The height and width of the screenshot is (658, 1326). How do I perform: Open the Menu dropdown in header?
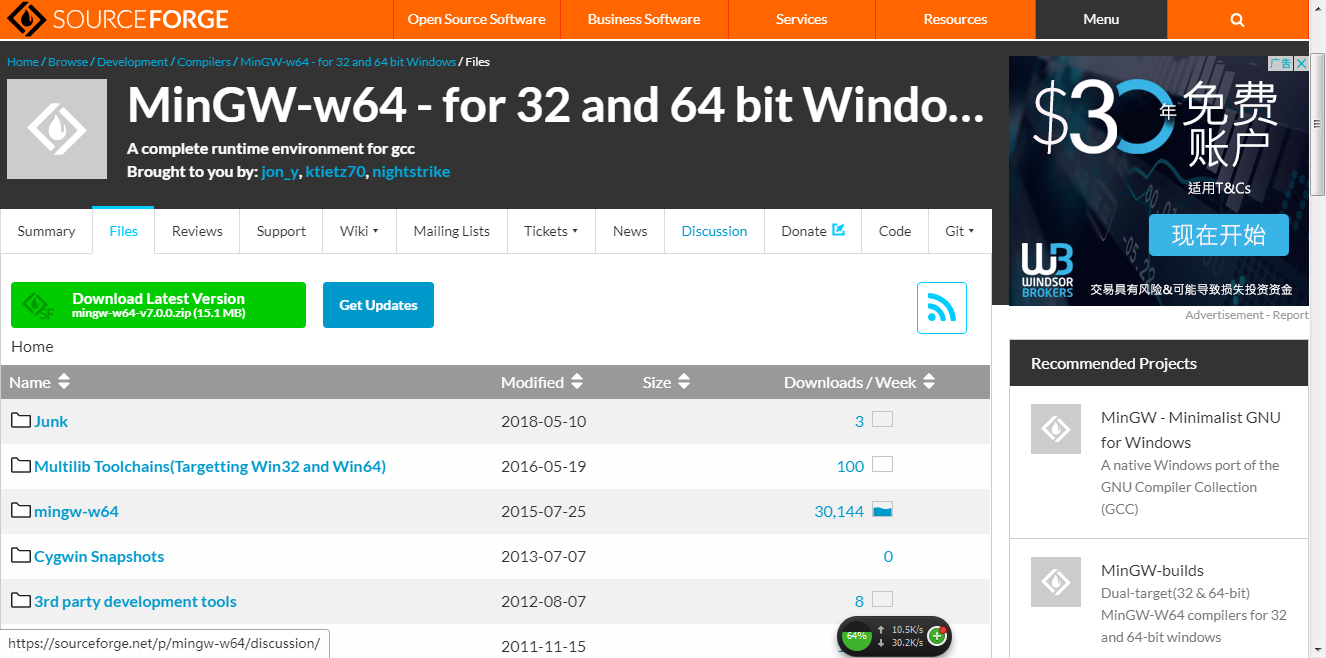(x=1101, y=19)
